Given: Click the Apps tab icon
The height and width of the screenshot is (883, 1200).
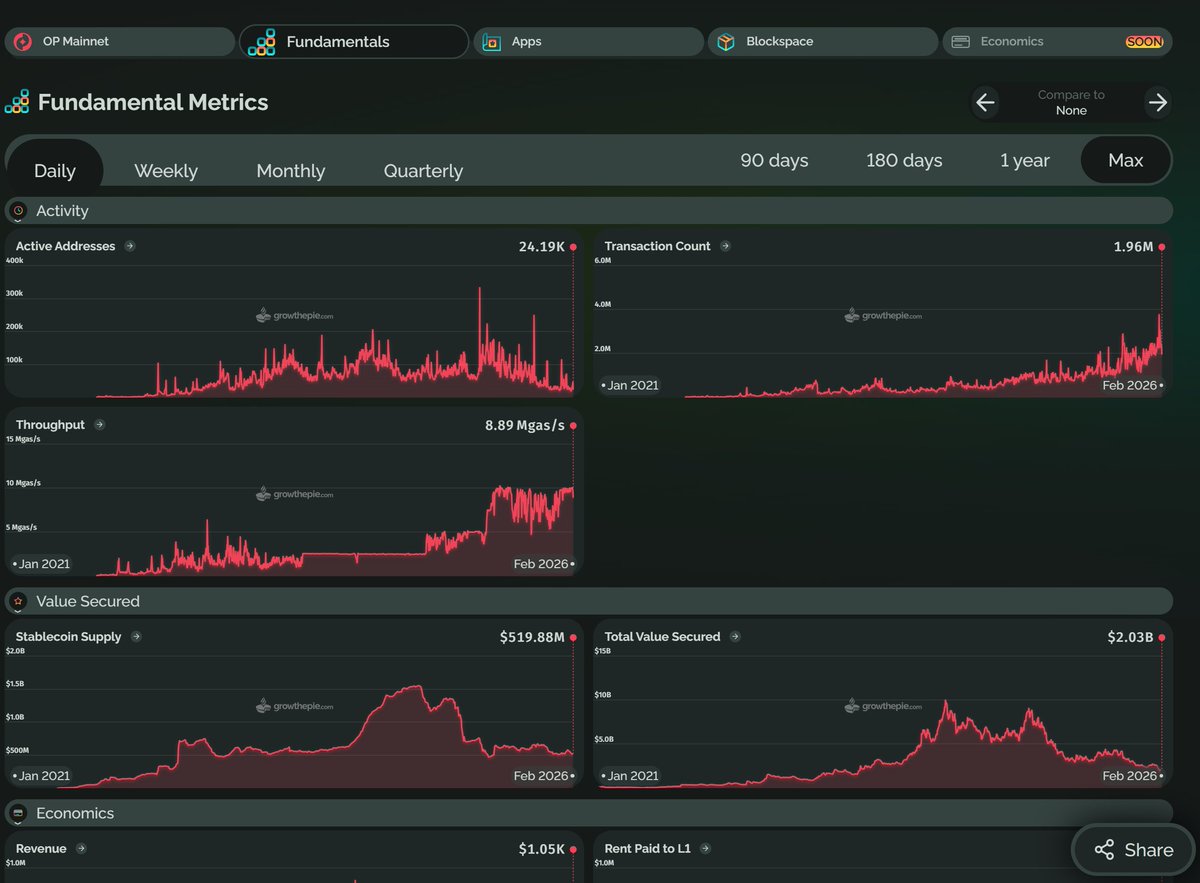Looking at the screenshot, I should pos(491,42).
